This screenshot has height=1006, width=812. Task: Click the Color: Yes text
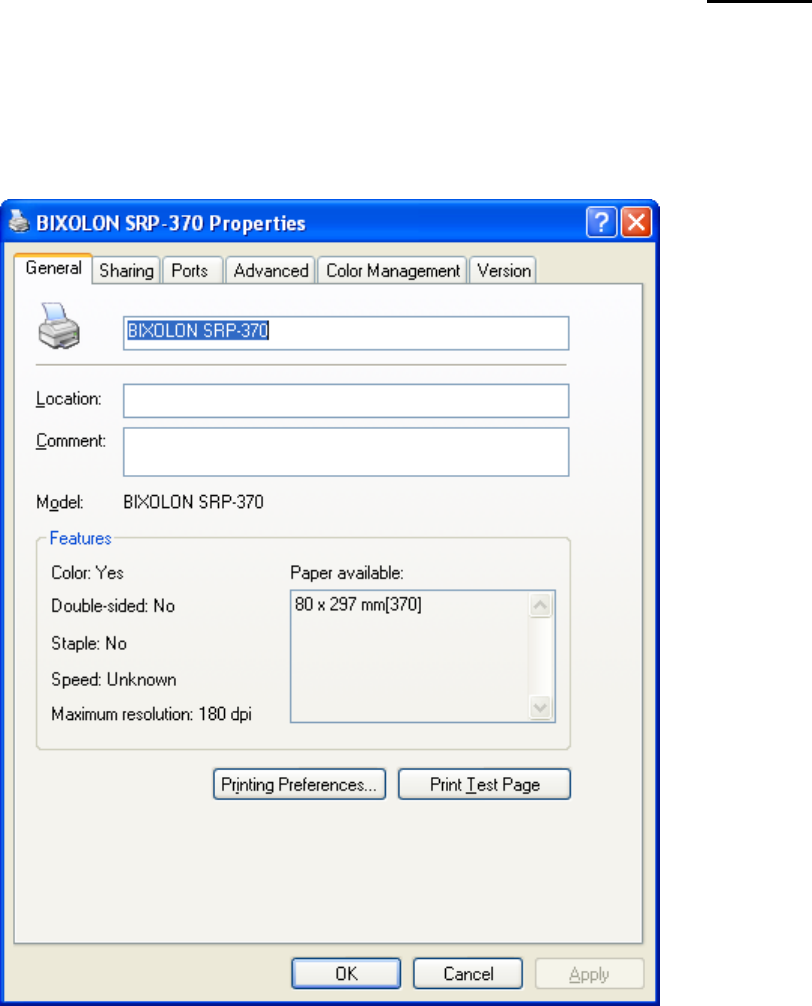click(x=87, y=572)
